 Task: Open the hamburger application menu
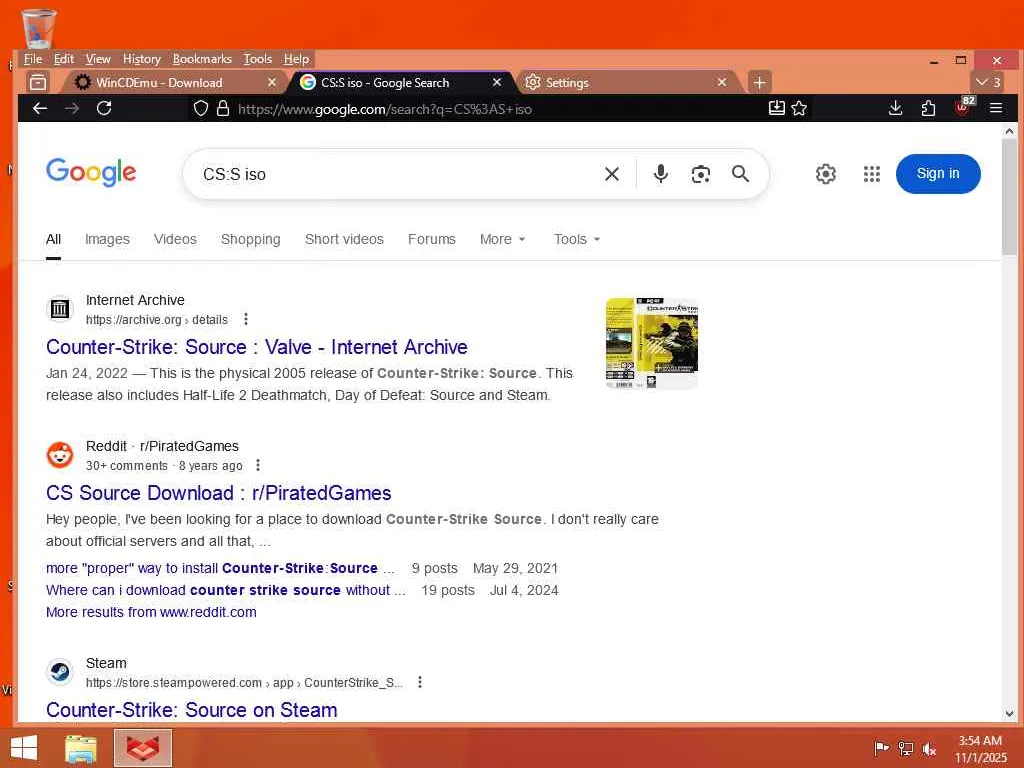pos(996,108)
